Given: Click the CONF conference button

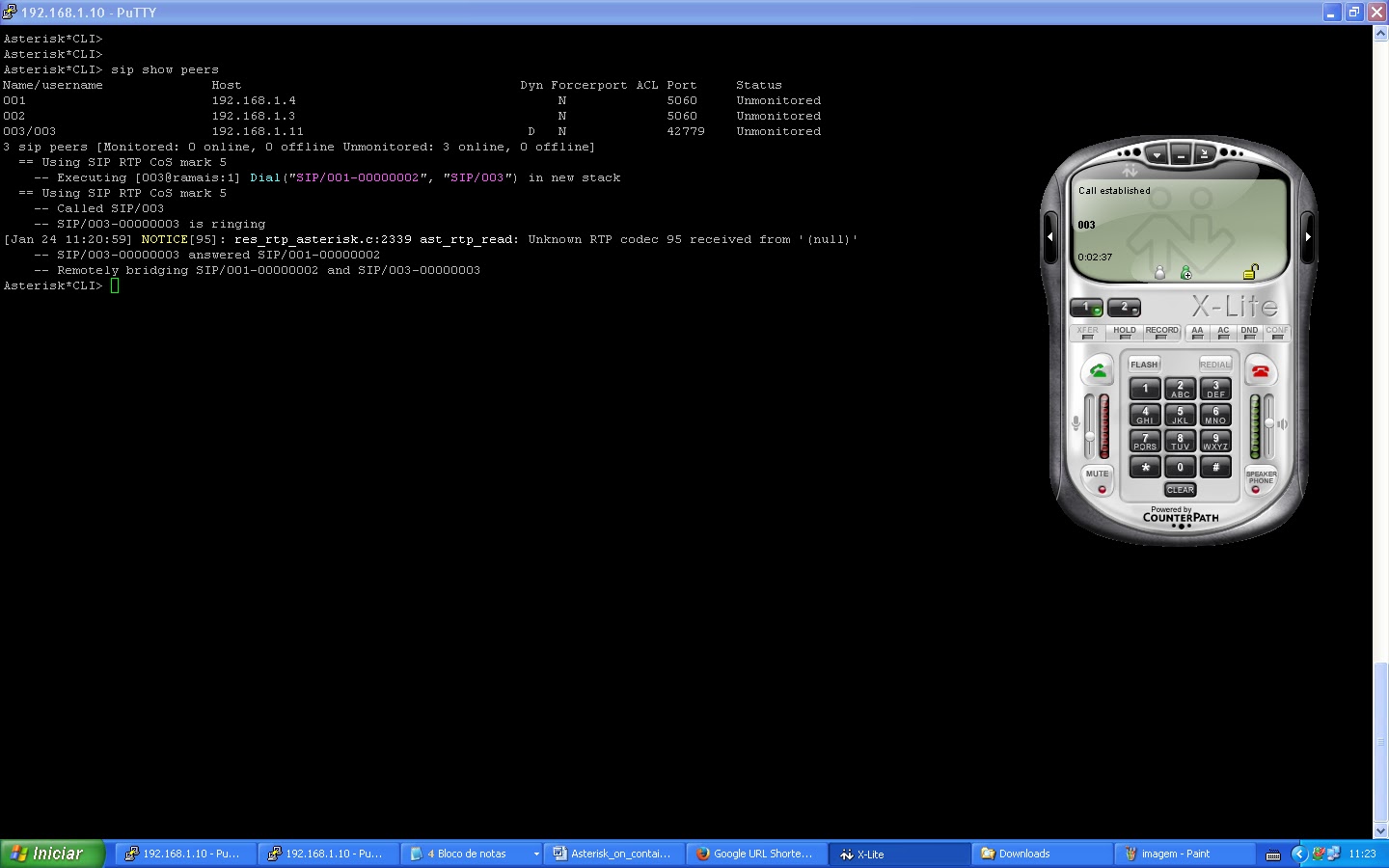Looking at the screenshot, I should point(1276,332).
